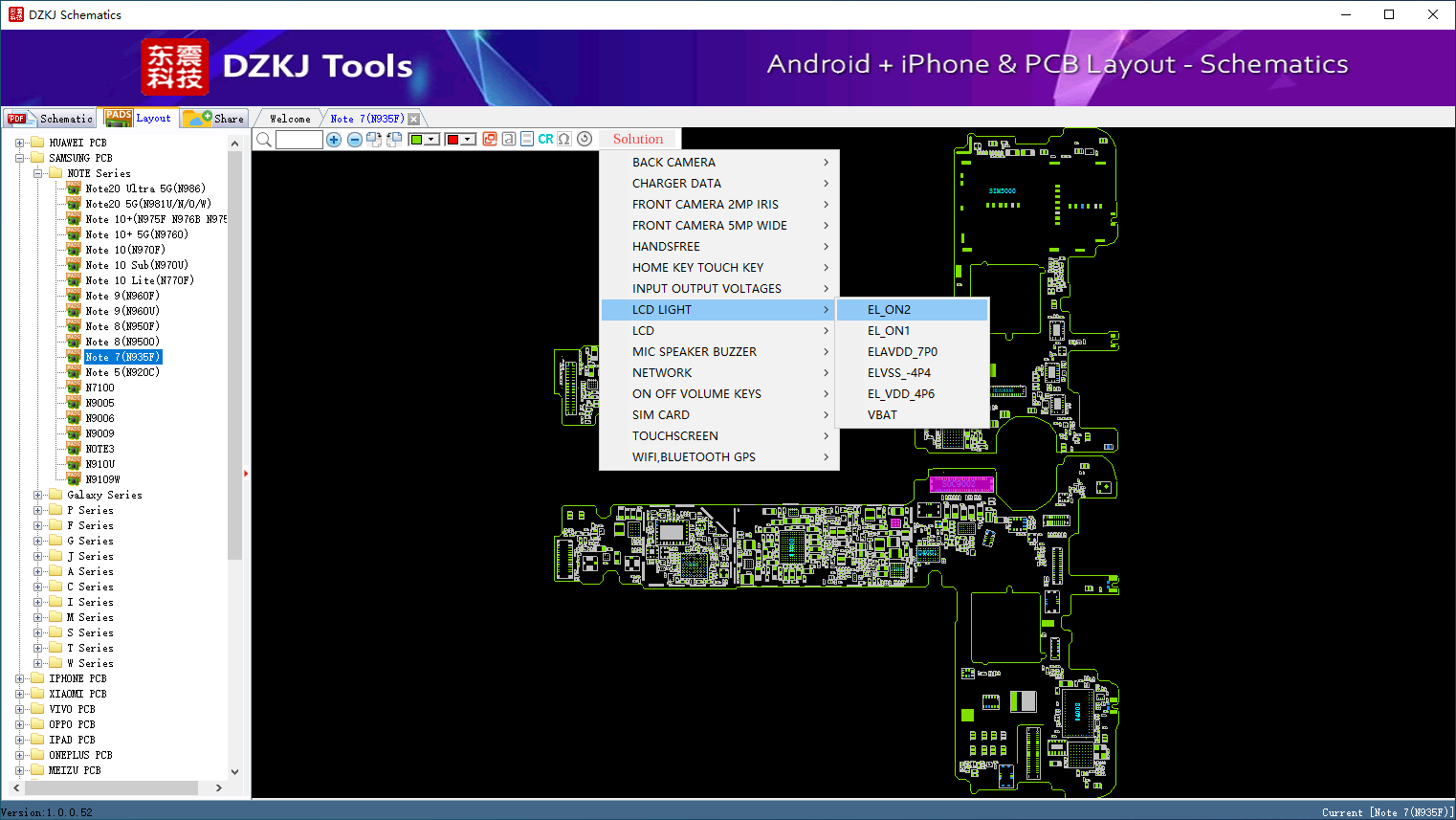Open the WIFI,BLUETOOTH GPS submenu
This screenshot has width=1456, height=820.
click(719, 456)
